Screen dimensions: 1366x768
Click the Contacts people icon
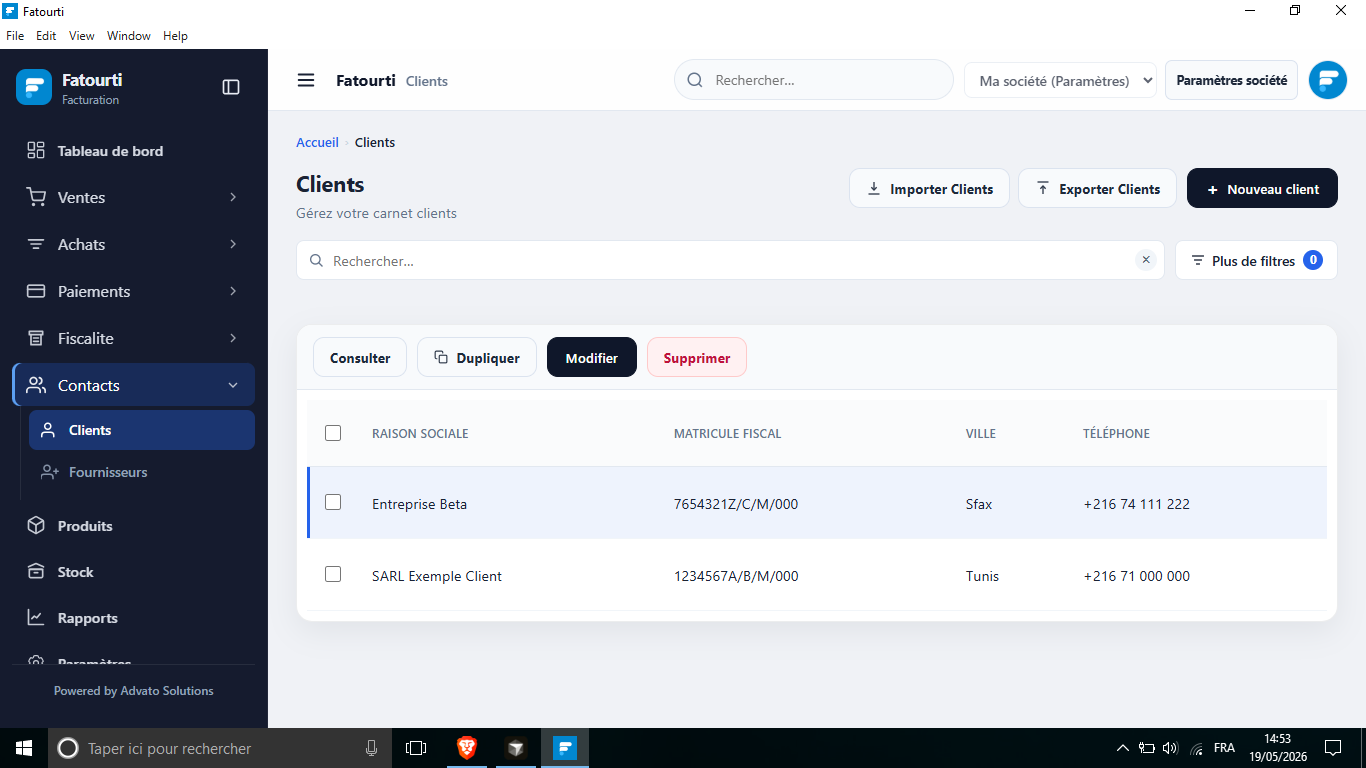36,385
